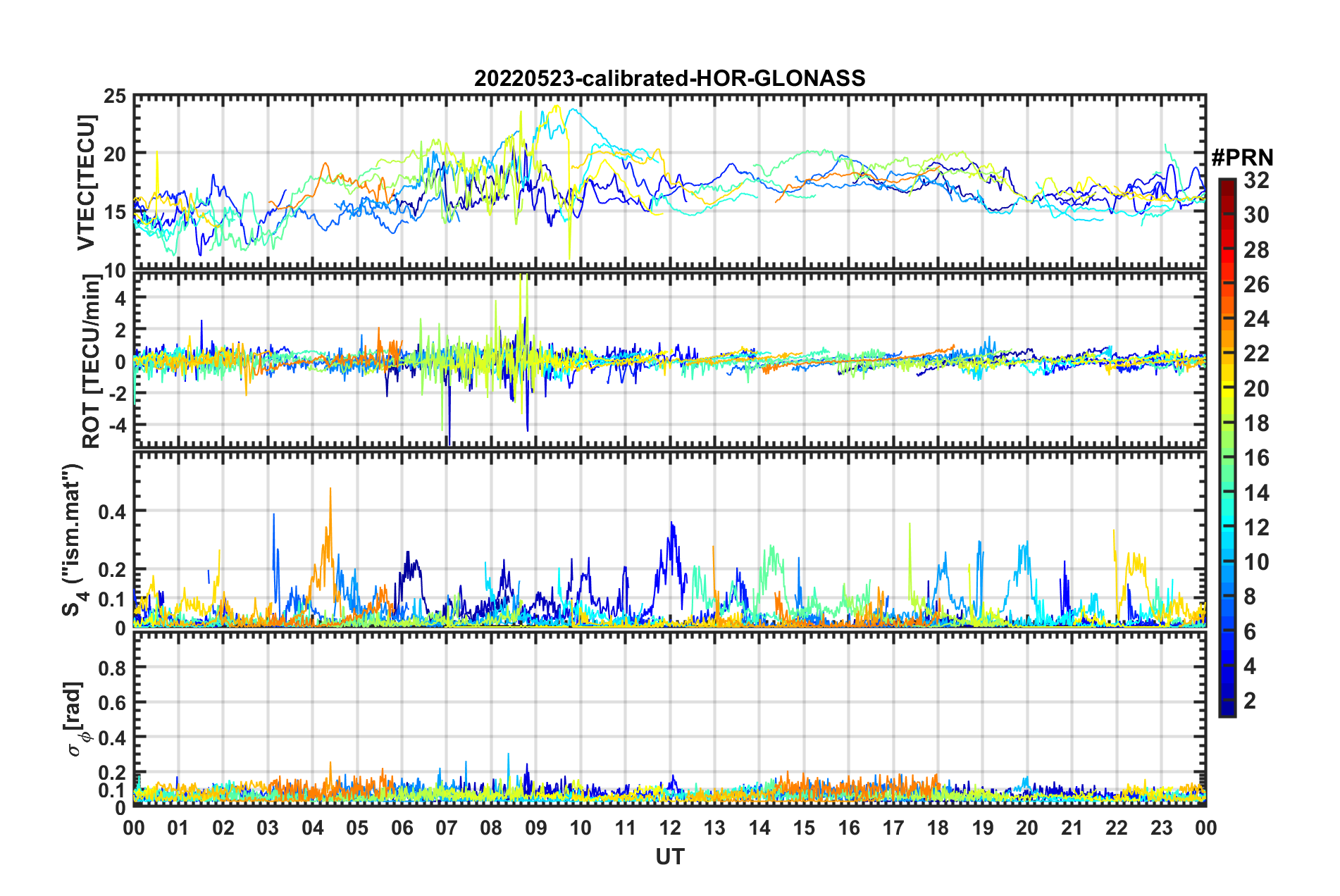Click colorbar tick label 26
The height and width of the screenshot is (896, 1340).
tap(1257, 285)
